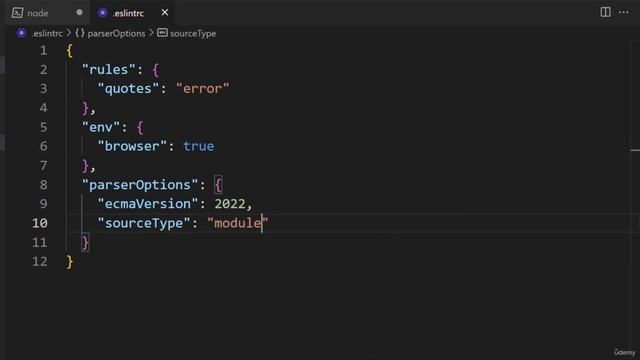Click line number 12 in gutter
Image resolution: width=640 pixels, height=360 pixels.
coord(40,262)
